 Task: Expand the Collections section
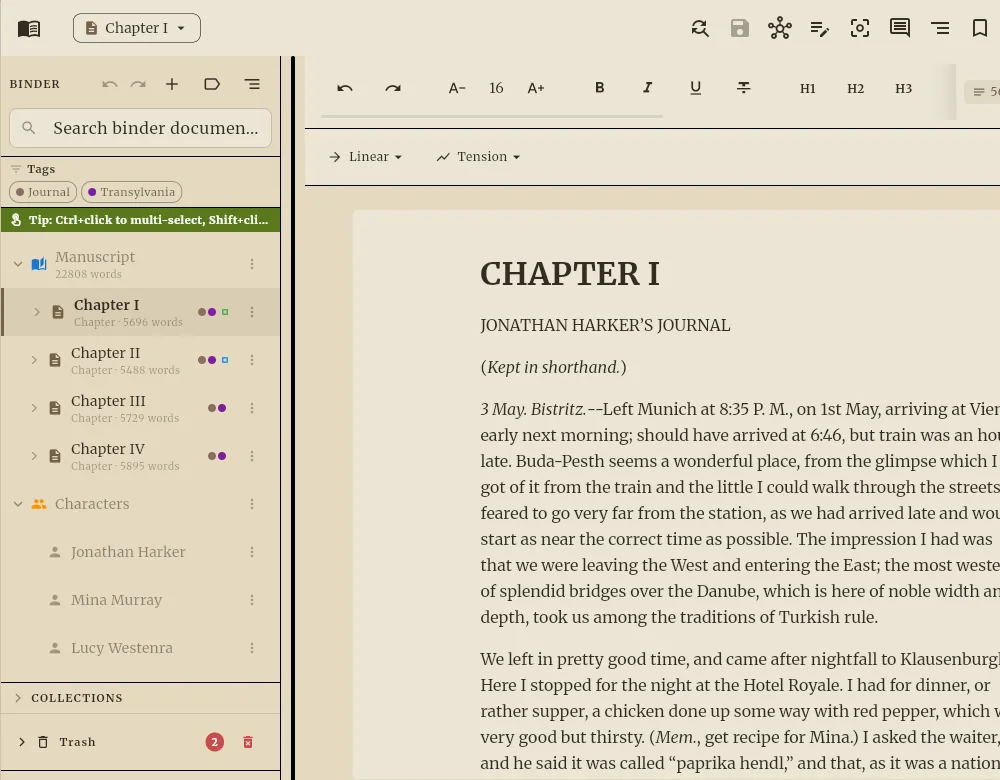(140, 698)
